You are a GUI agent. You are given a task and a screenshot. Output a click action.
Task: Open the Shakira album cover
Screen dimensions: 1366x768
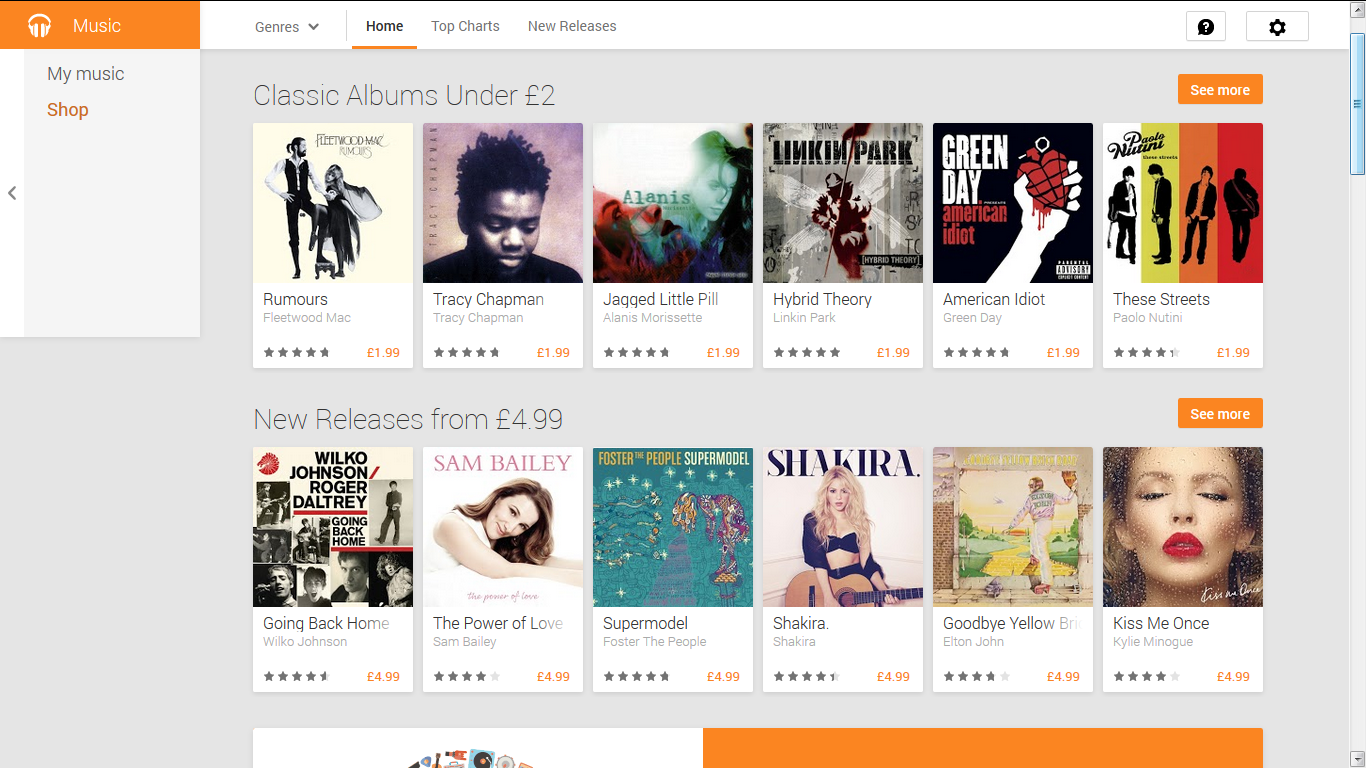(843, 527)
